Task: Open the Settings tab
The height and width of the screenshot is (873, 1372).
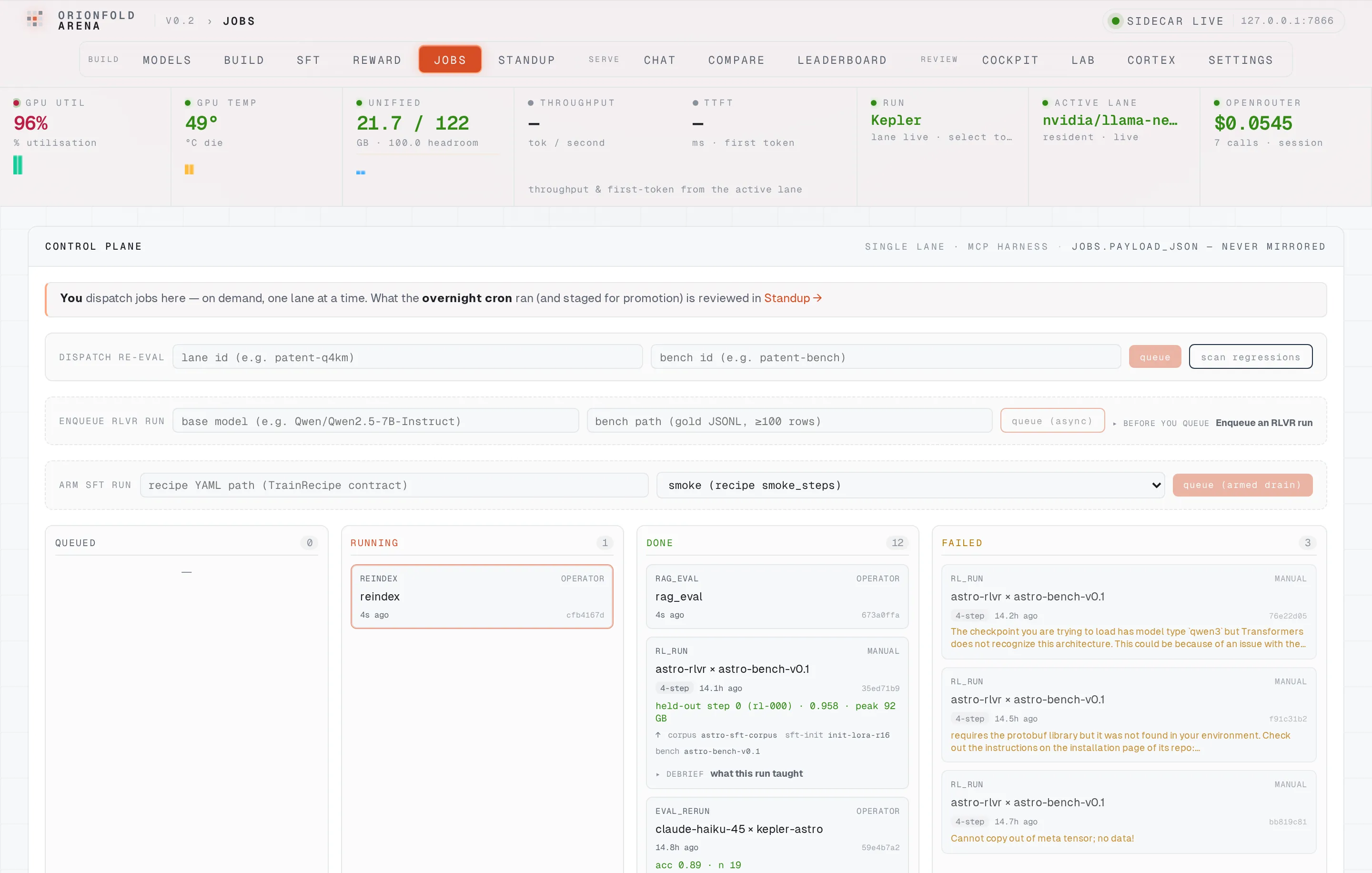Action: click(1241, 60)
